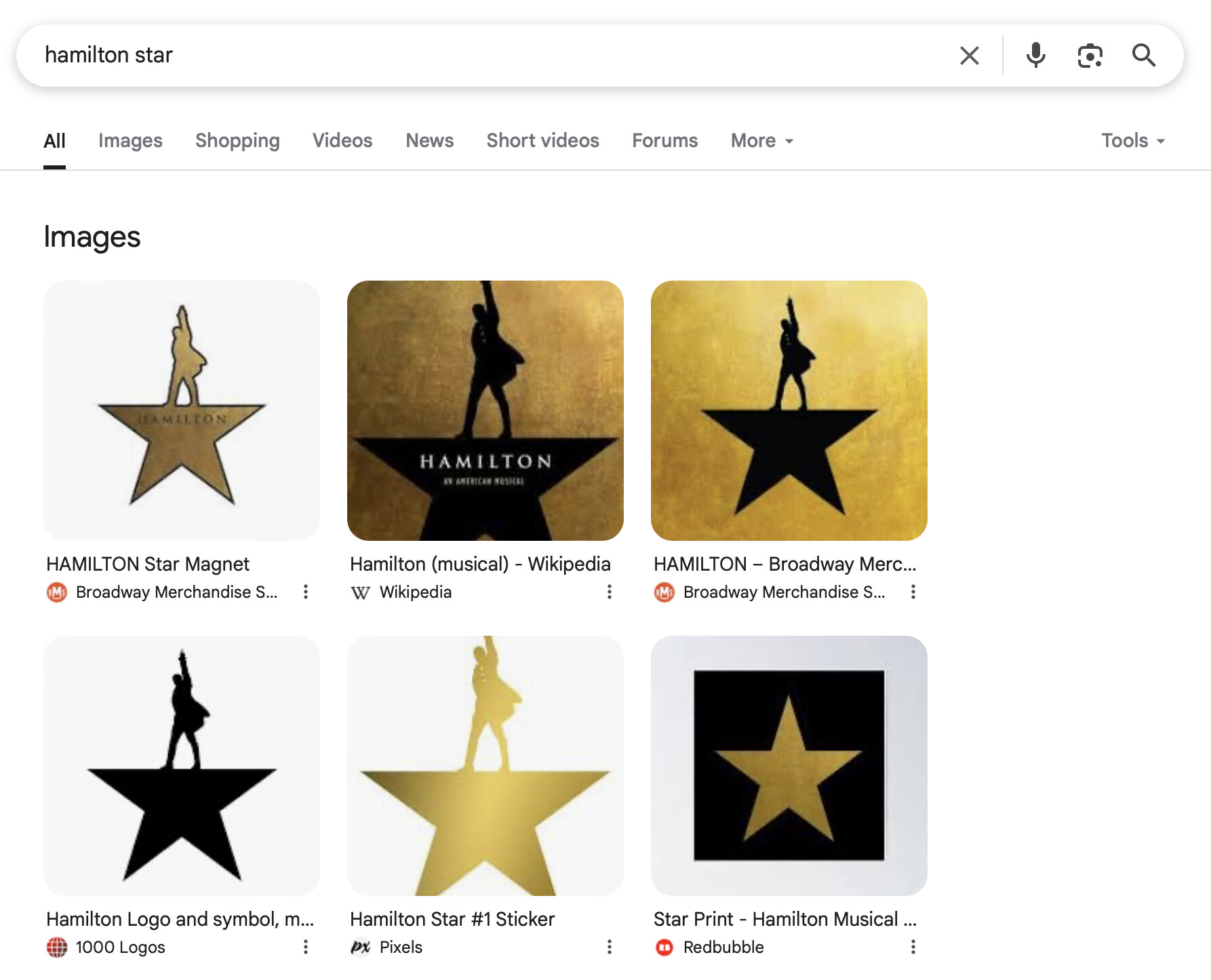
Task: Open the Redbubble Star Print thumbnail
Action: tap(789, 765)
